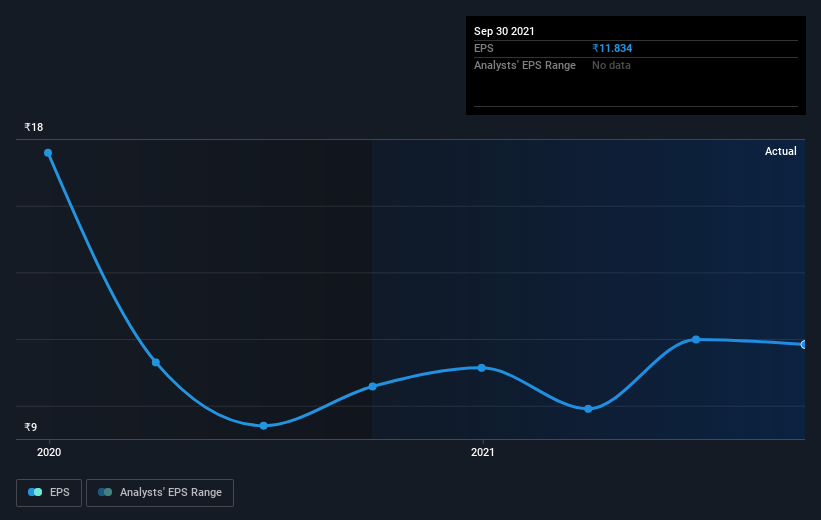Click the 'No data' analysts range value
The width and height of the screenshot is (821, 520).
(x=611, y=65)
